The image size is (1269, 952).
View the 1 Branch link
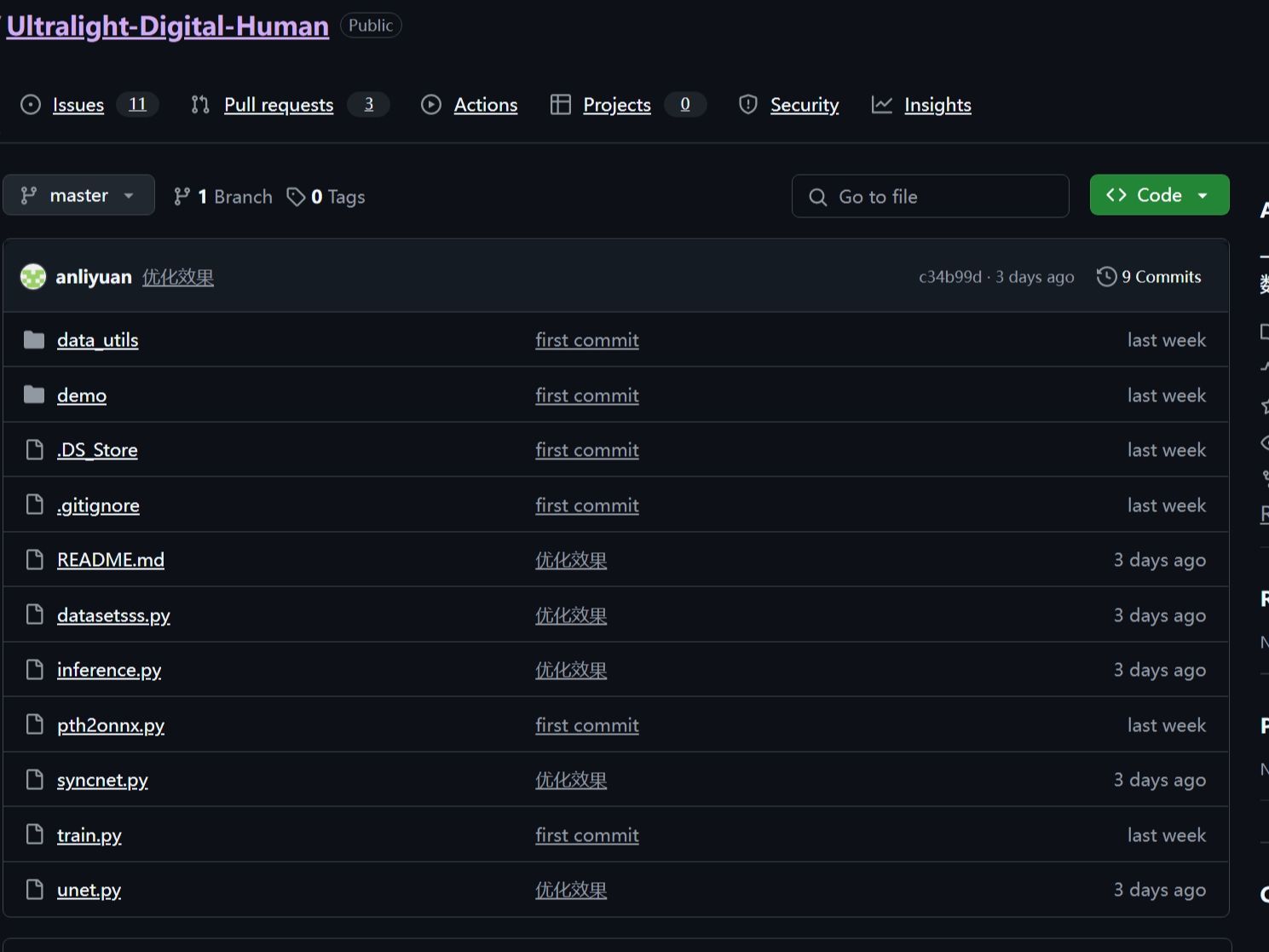coord(223,197)
